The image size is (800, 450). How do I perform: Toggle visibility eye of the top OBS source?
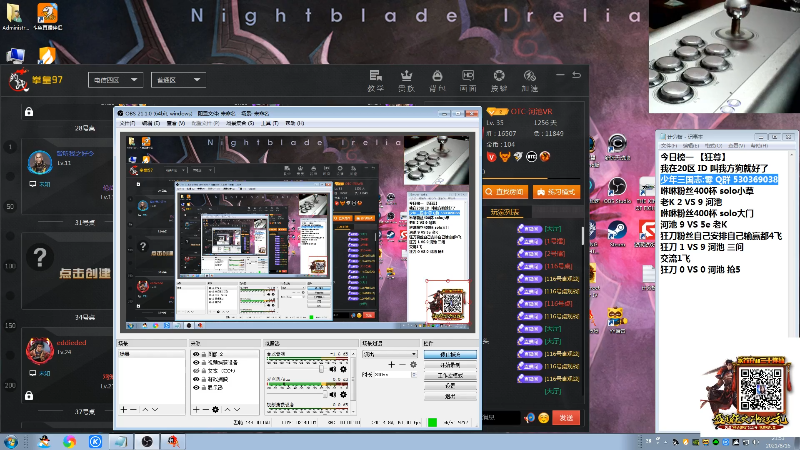click(196, 354)
